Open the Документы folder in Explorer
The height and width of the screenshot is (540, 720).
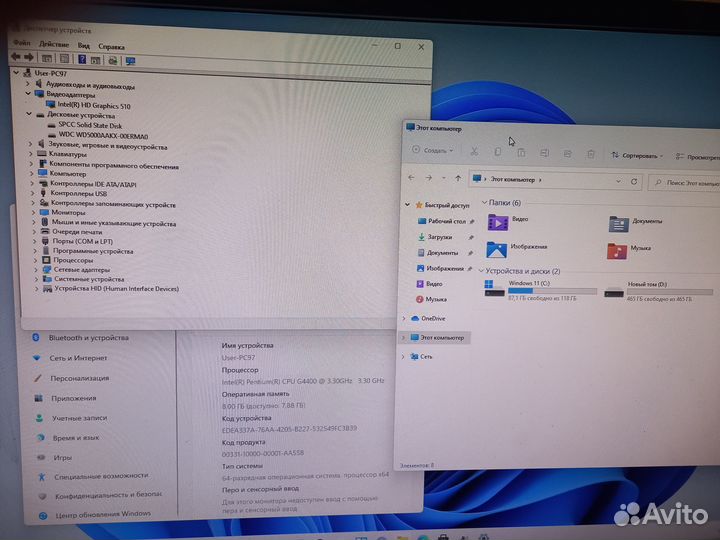(636, 224)
